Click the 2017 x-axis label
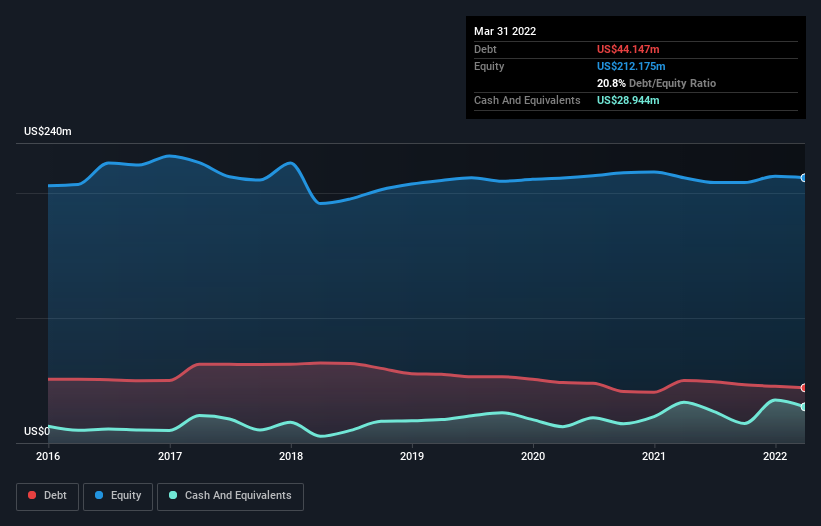Image resolution: width=821 pixels, height=526 pixels. click(170, 456)
